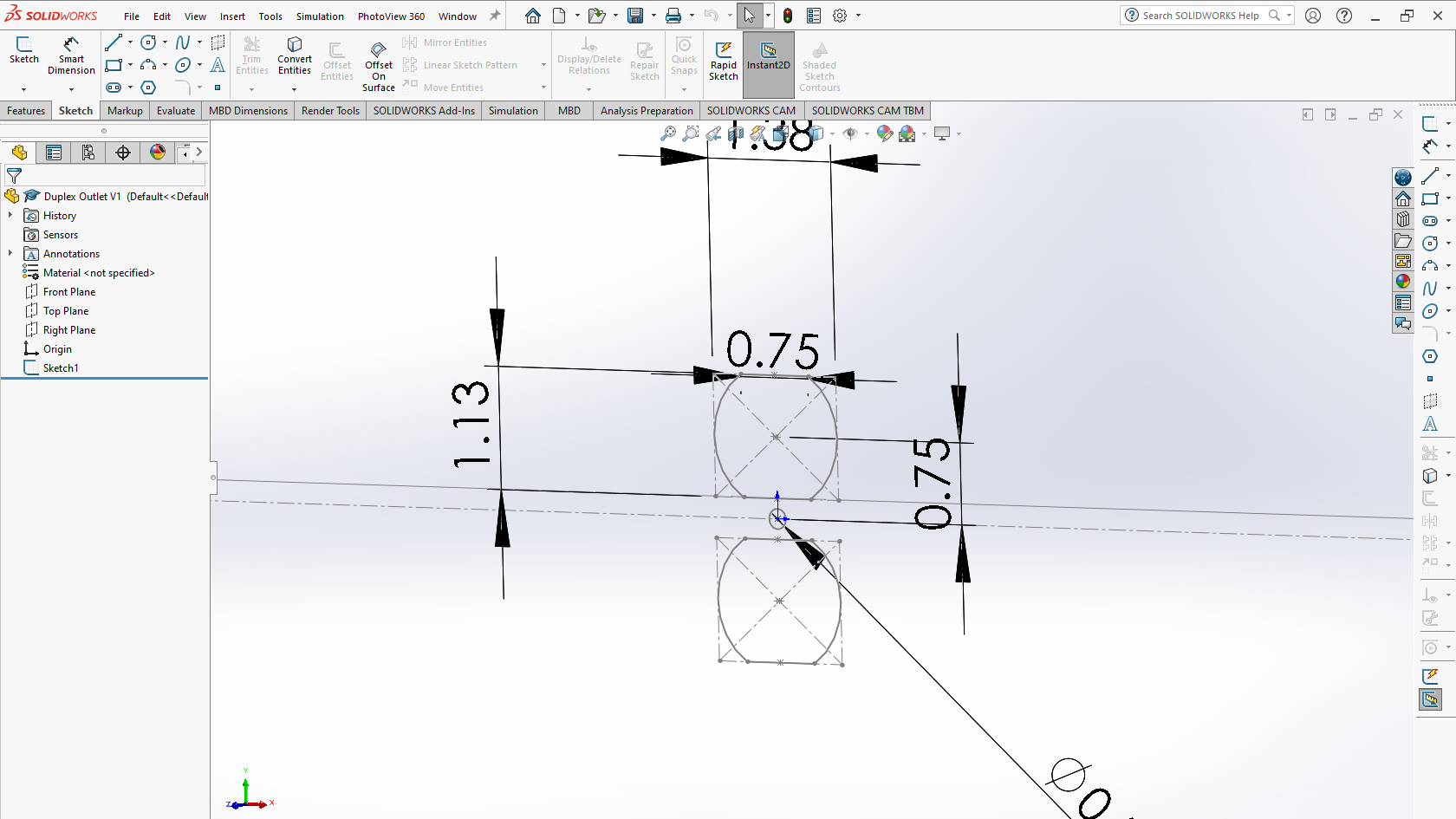This screenshot has height=819, width=1456.
Task: Choose the Corner Rectangle tool in the ribbon
Action: (114, 65)
